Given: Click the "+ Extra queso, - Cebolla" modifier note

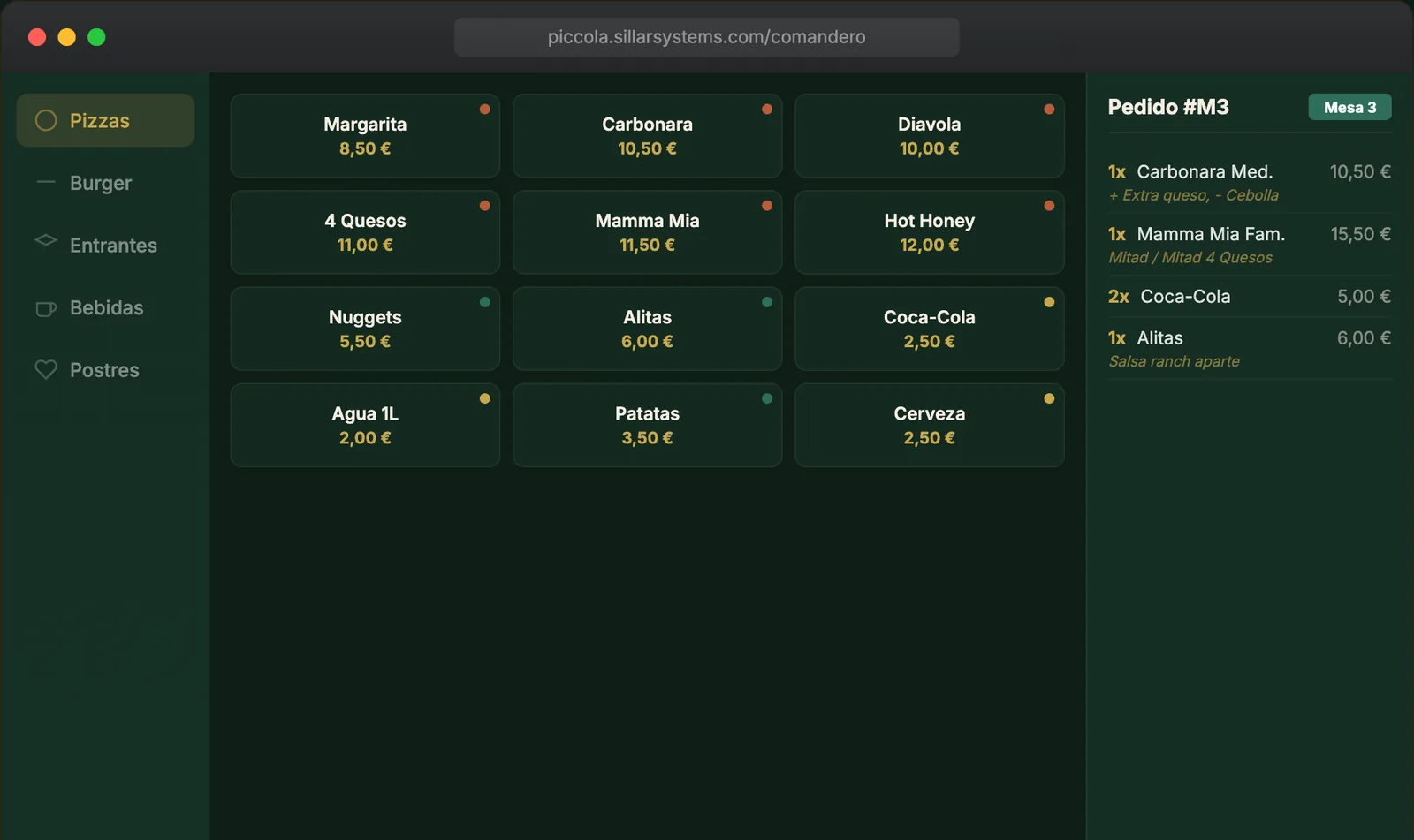Looking at the screenshot, I should pos(1193,195).
